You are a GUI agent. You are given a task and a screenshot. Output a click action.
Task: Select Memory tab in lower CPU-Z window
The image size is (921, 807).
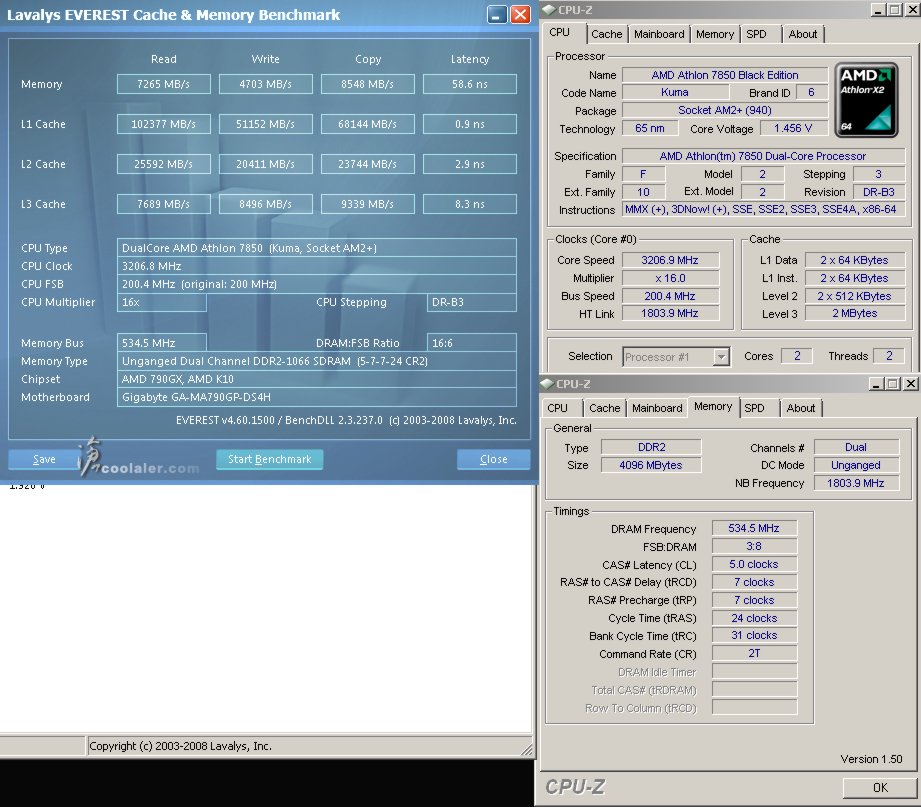pos(713,406)
